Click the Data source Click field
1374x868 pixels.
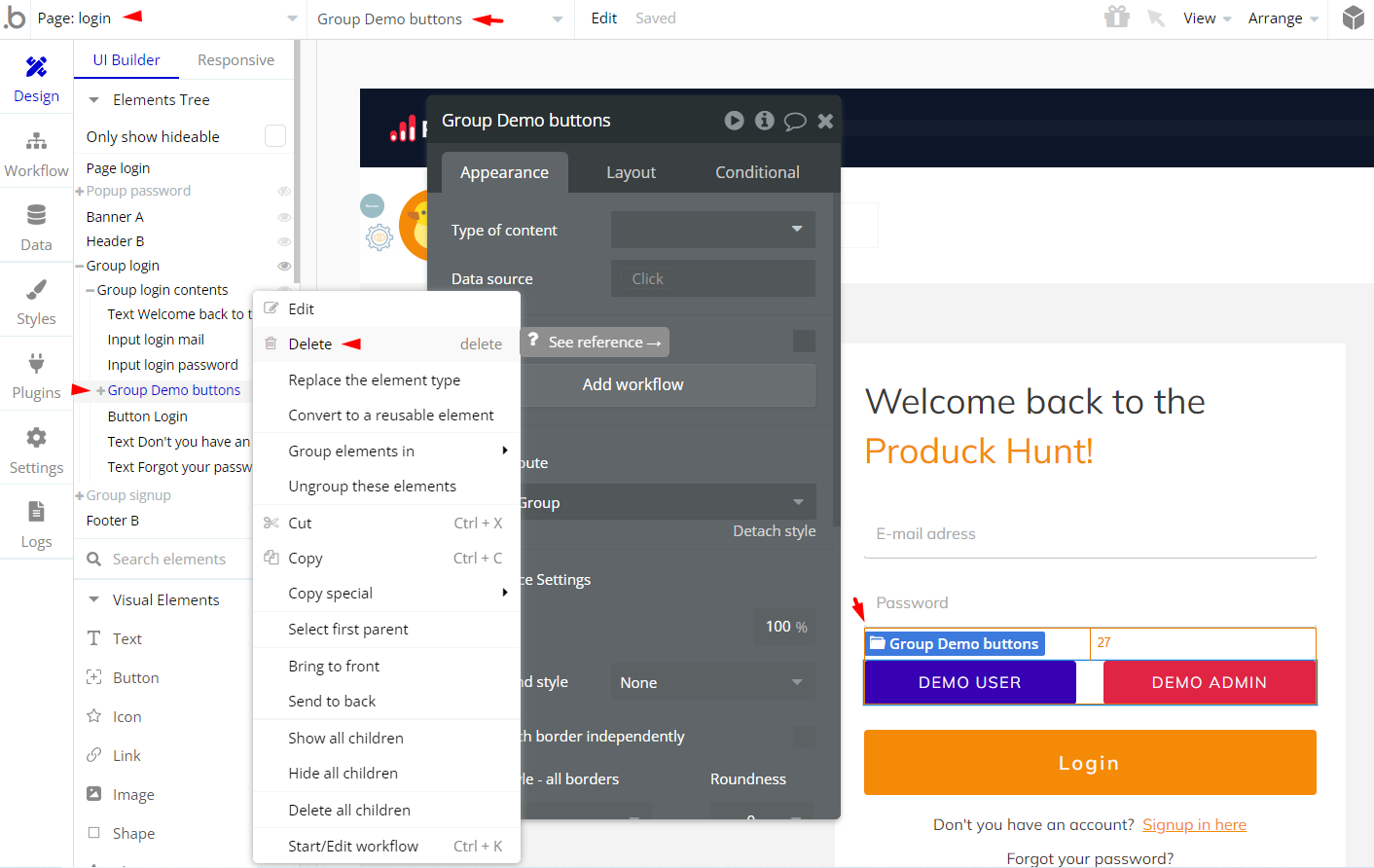[x=713, y=278]
